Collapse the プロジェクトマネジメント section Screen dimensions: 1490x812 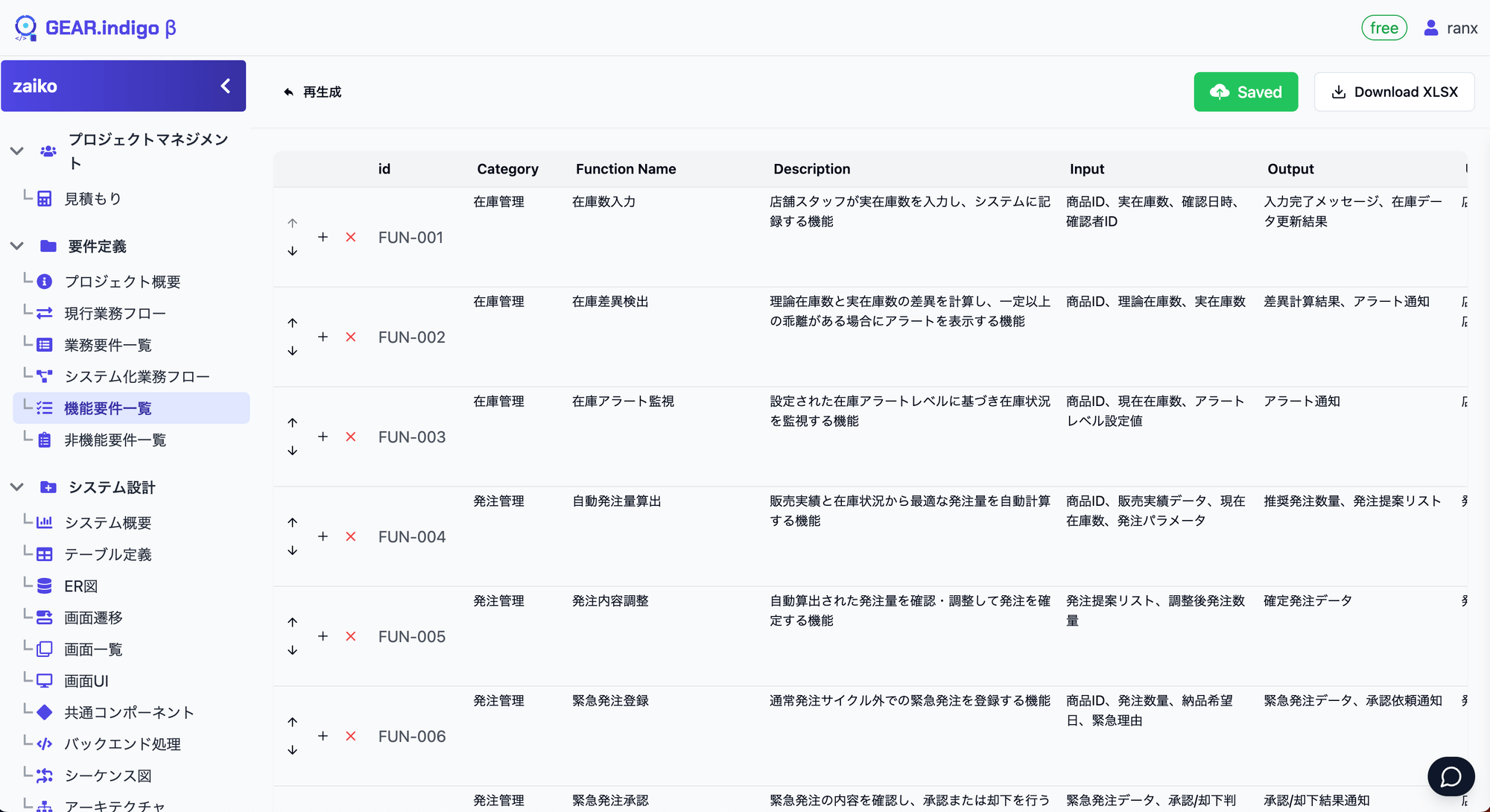17,151
